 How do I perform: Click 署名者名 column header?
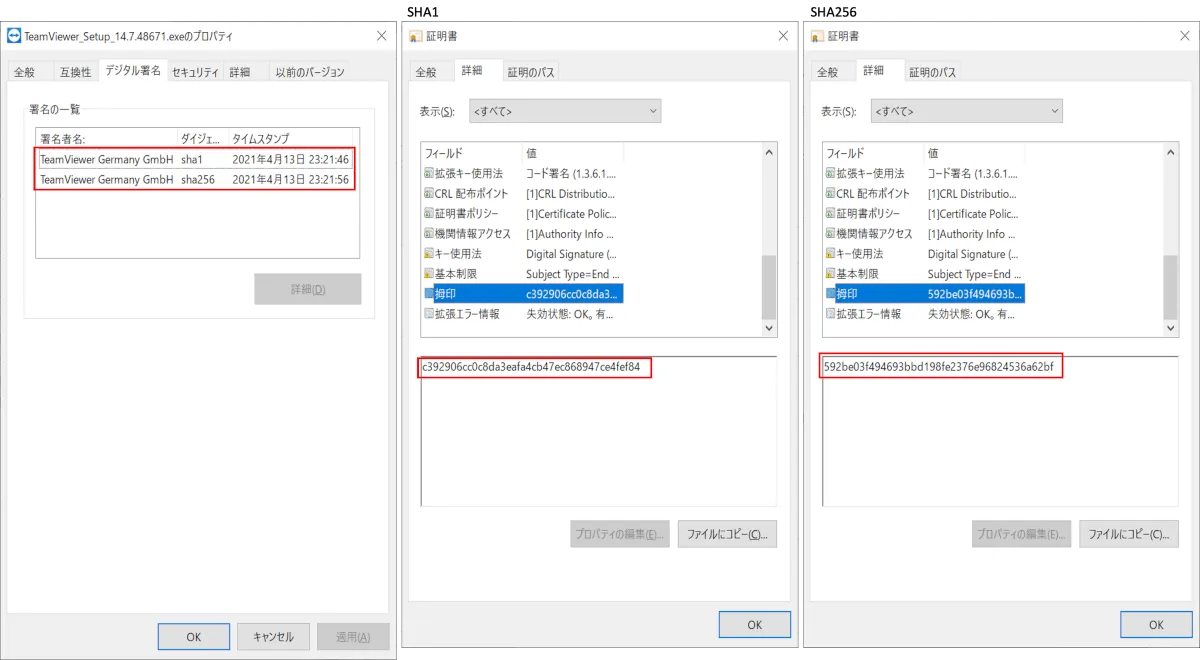[107, 139]
